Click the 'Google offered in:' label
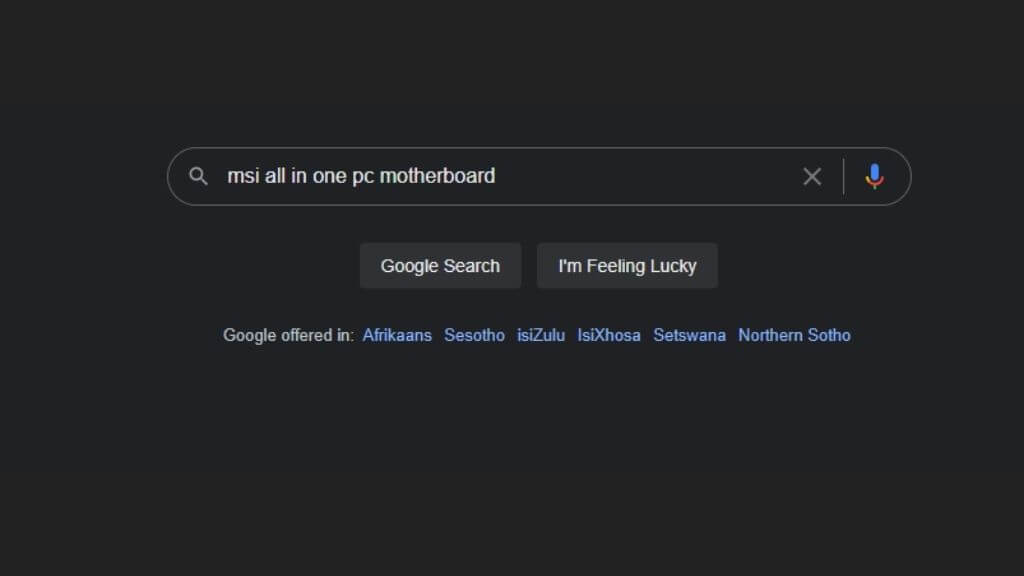Image resolution: width=1024 pixels, height=576 pixels. point(288,335)
